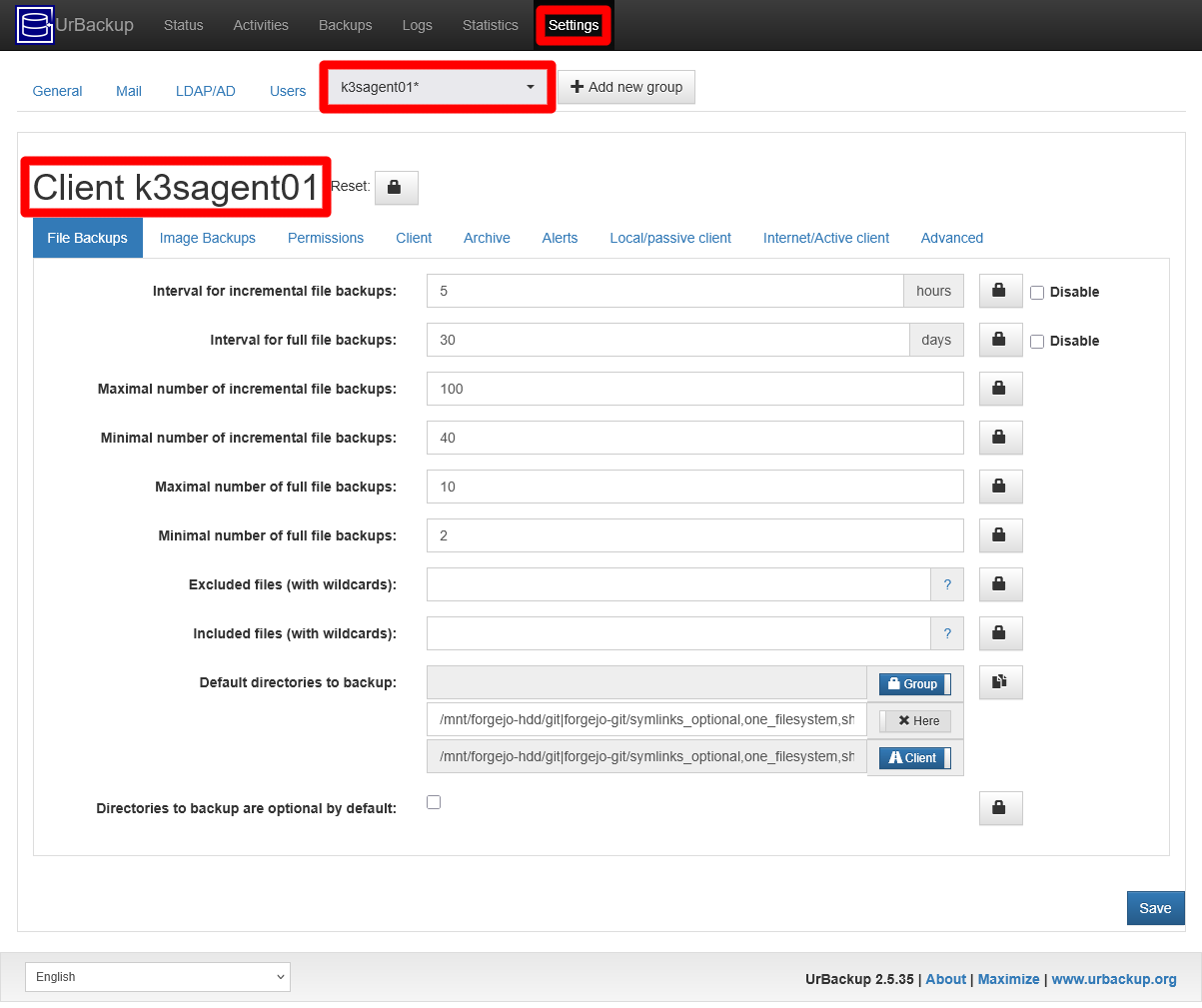The height and width of the screenshot is (1008, 1202).
Task: Click the lock for directories optional setting
Action: tap(1000, 807)
